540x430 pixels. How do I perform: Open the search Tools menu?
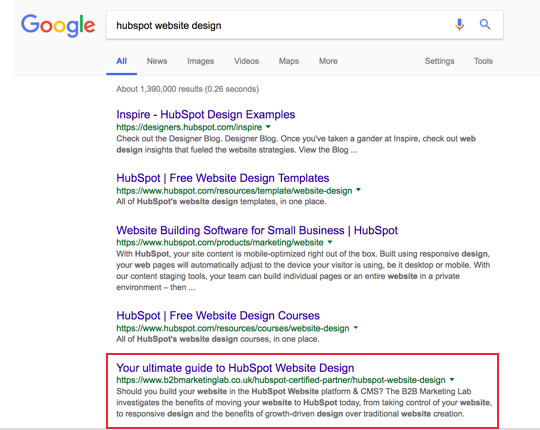[x=483, y=61]
